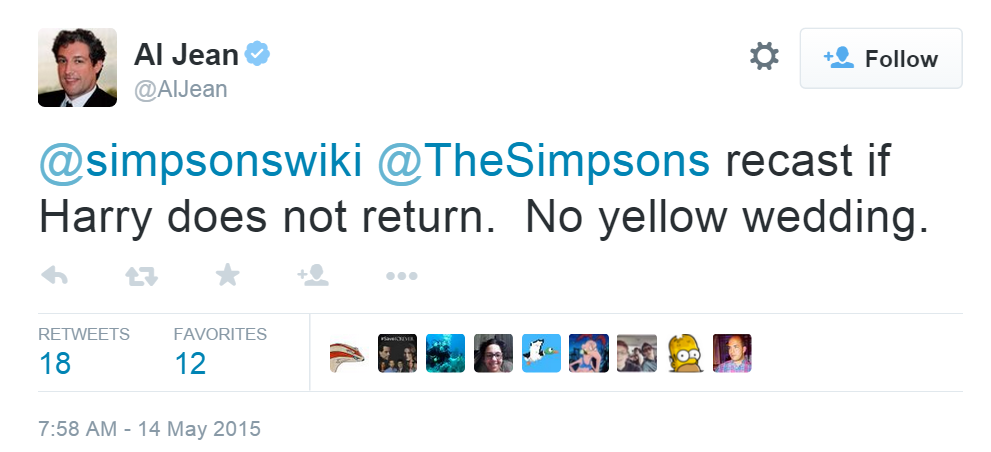Click the blue verified badge icon
This screenshot has width=991, height=452.
point(259,53)
